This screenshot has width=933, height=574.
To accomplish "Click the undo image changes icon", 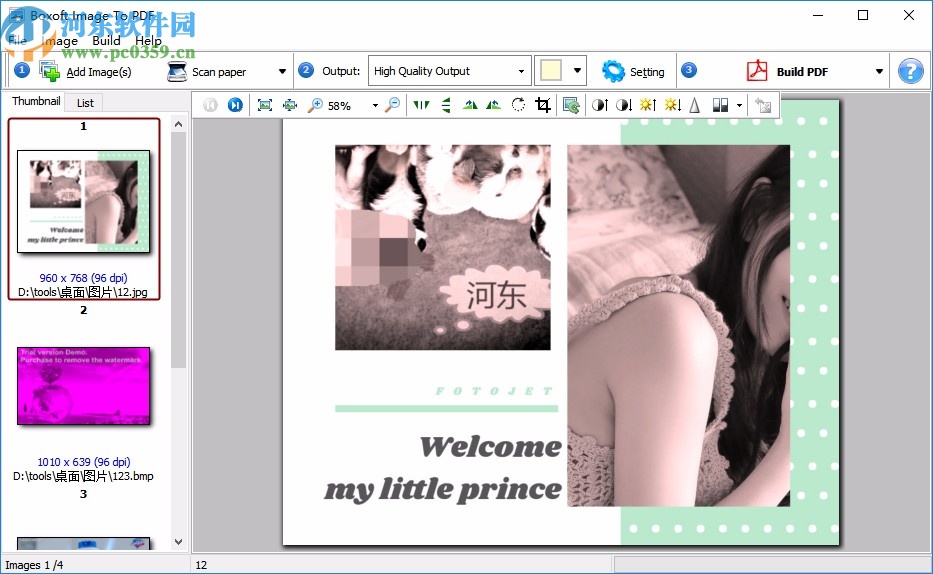I will (x=763, y=105).
